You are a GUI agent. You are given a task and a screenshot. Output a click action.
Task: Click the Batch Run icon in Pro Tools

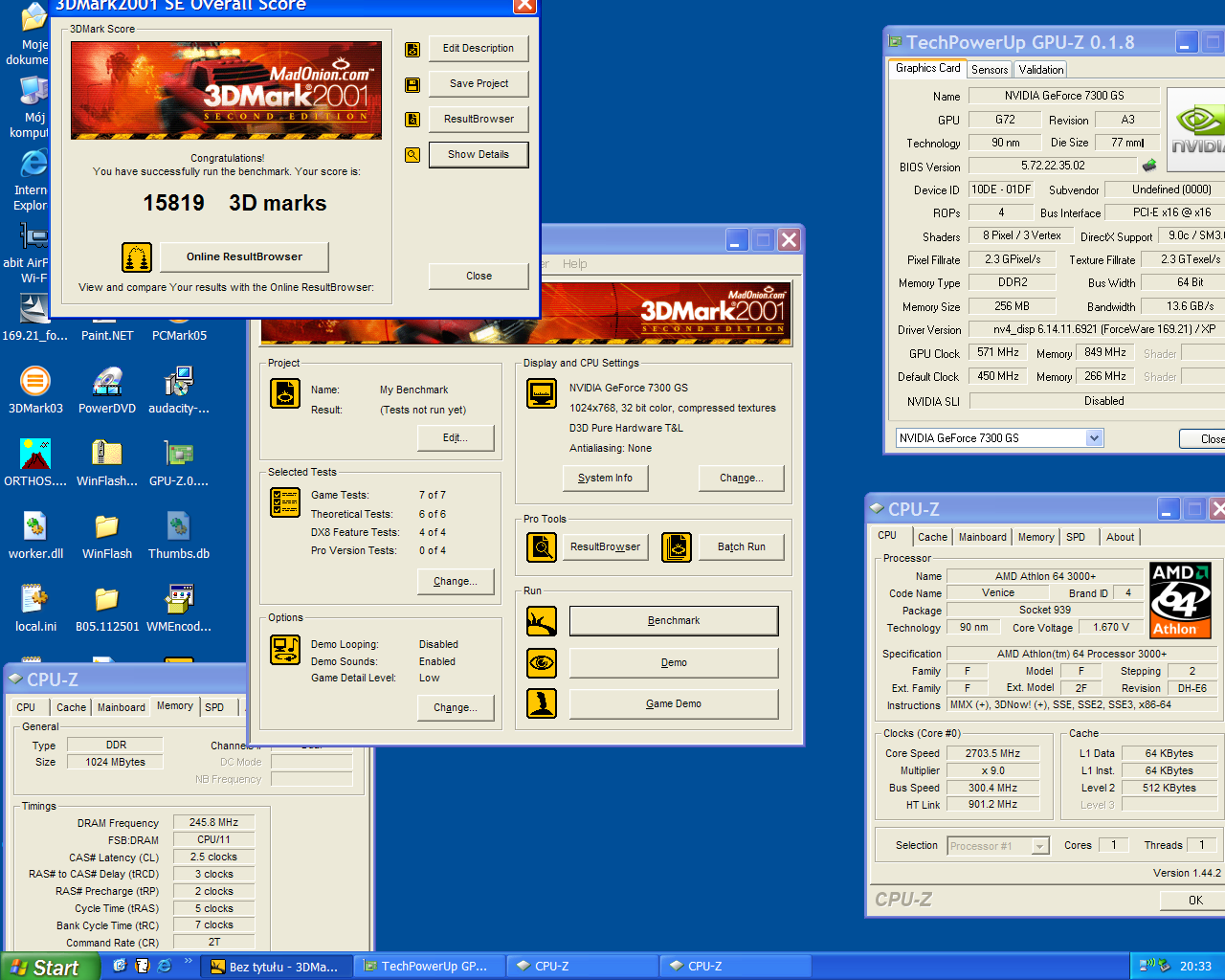click(x=677, y=547)
